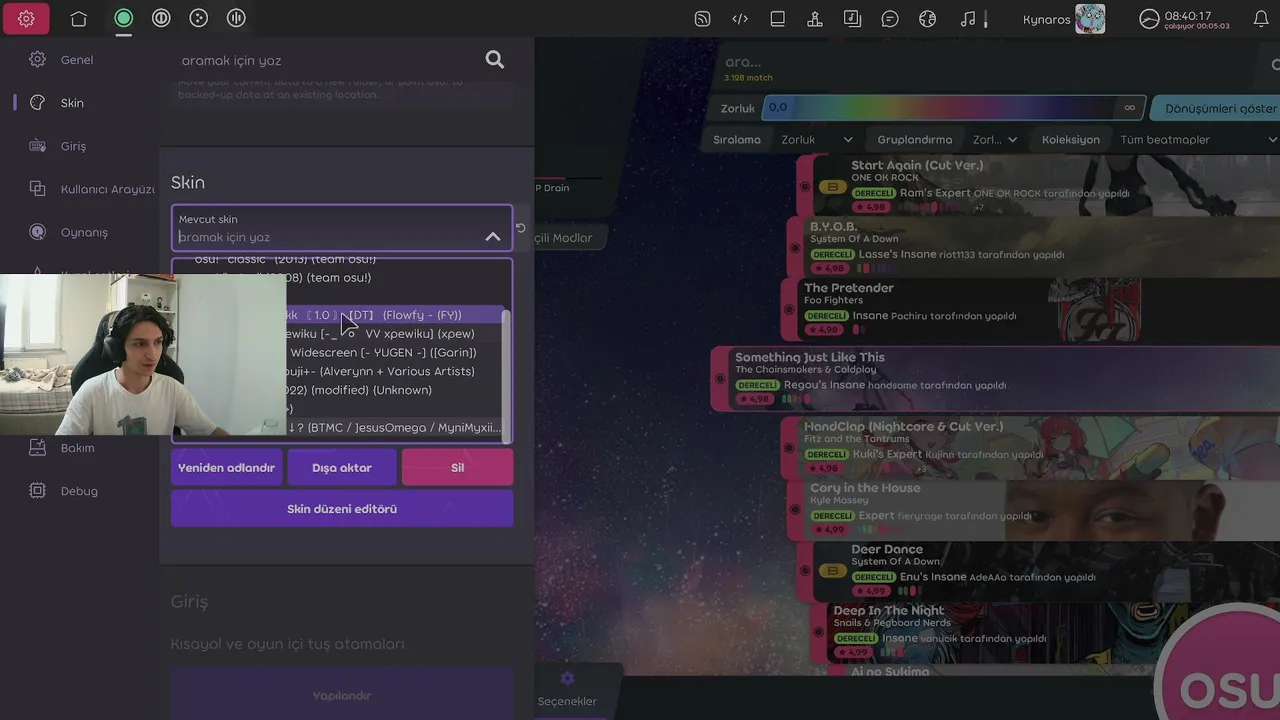1280x720 pixels.
Task: Click the magnifier icon in settings search
Action: pos(495,60)
